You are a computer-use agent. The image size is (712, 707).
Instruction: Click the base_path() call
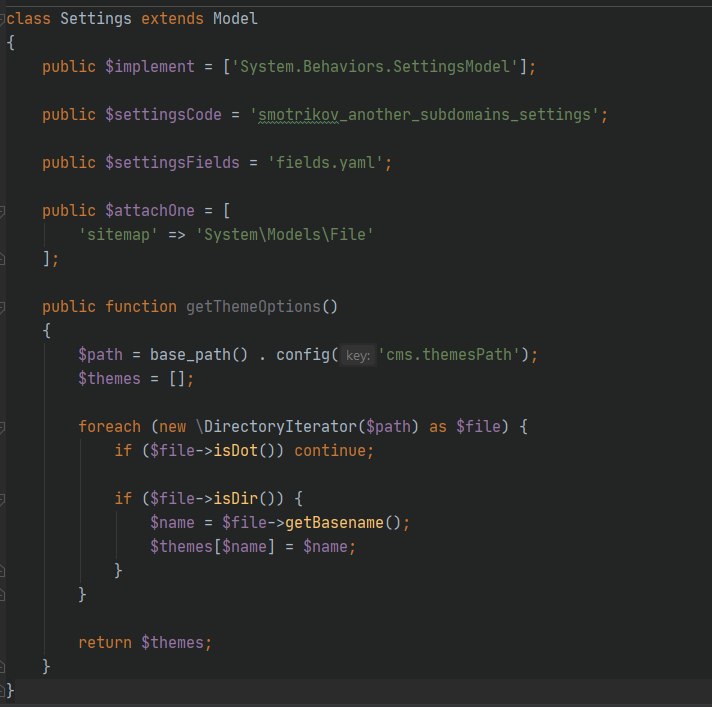[199, 355]
